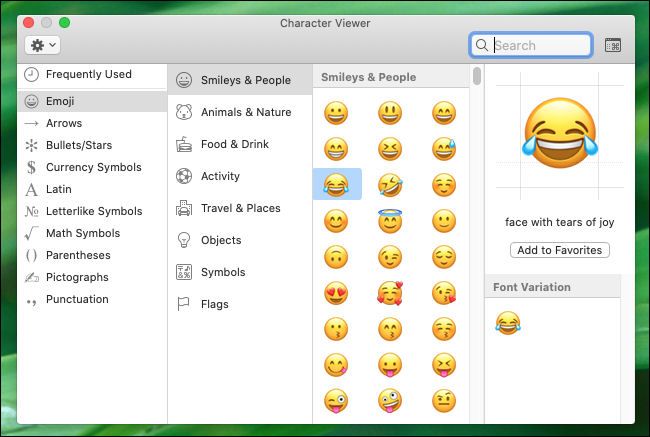Image resolution: width=650 pixels, height=437 pixels.
Task: Select the Flags subcategory
Action: click(240, 304)
